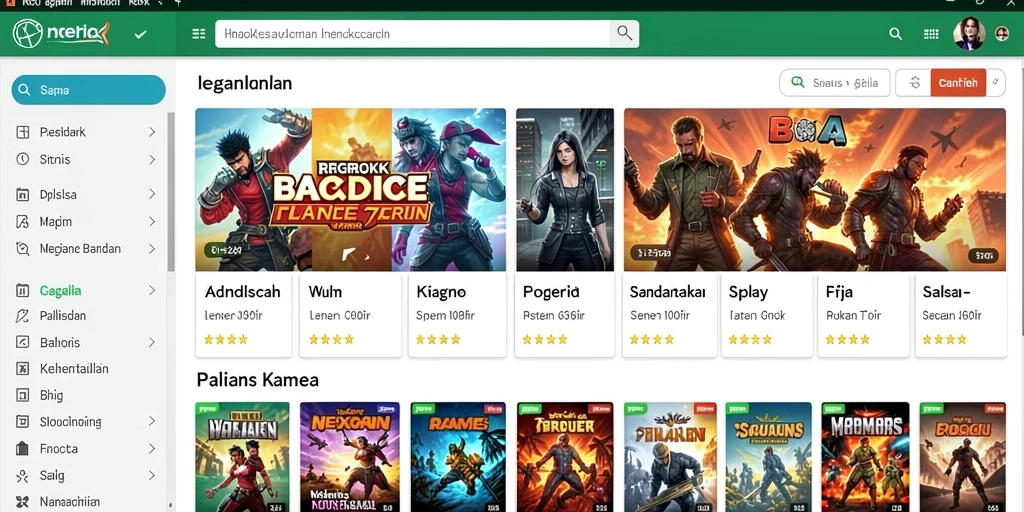Open the Adndlscah game card
The width and height of the screenshot is (1024, 512).
[x=244, y=315]
